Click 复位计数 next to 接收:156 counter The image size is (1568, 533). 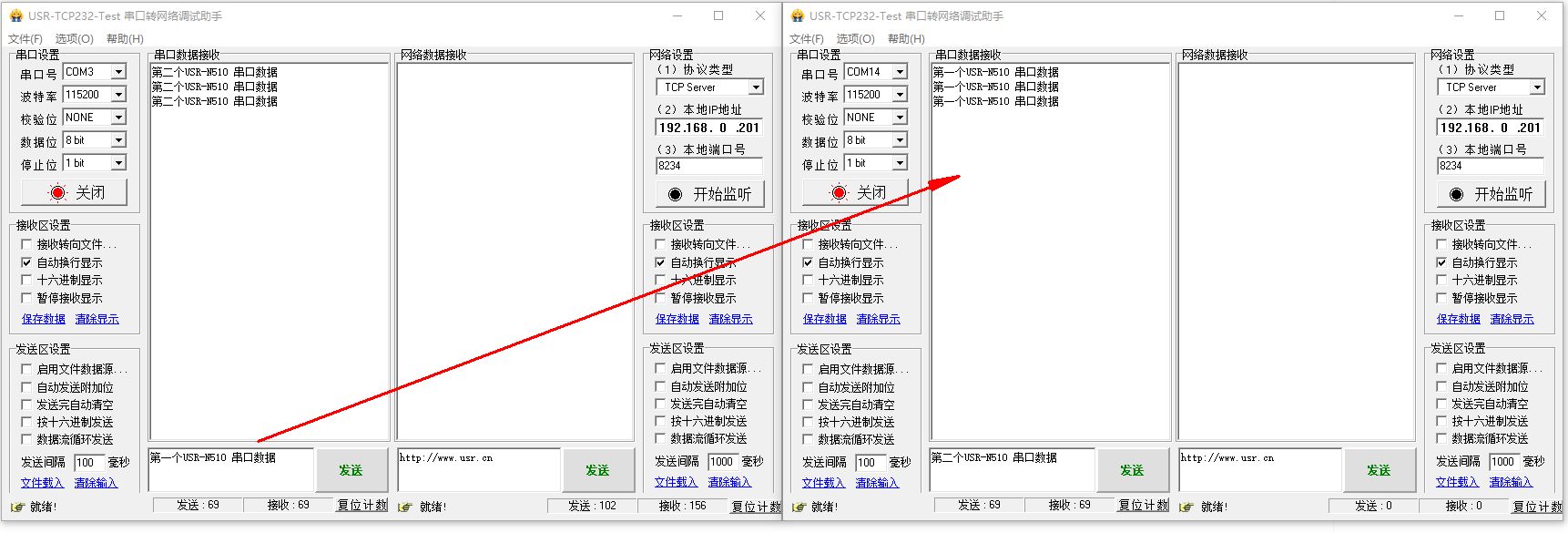point(756,507)
